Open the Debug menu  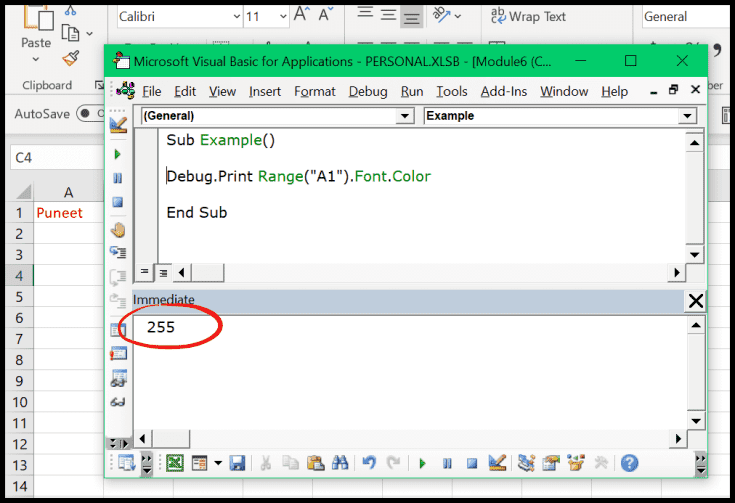tap(368, 91)
